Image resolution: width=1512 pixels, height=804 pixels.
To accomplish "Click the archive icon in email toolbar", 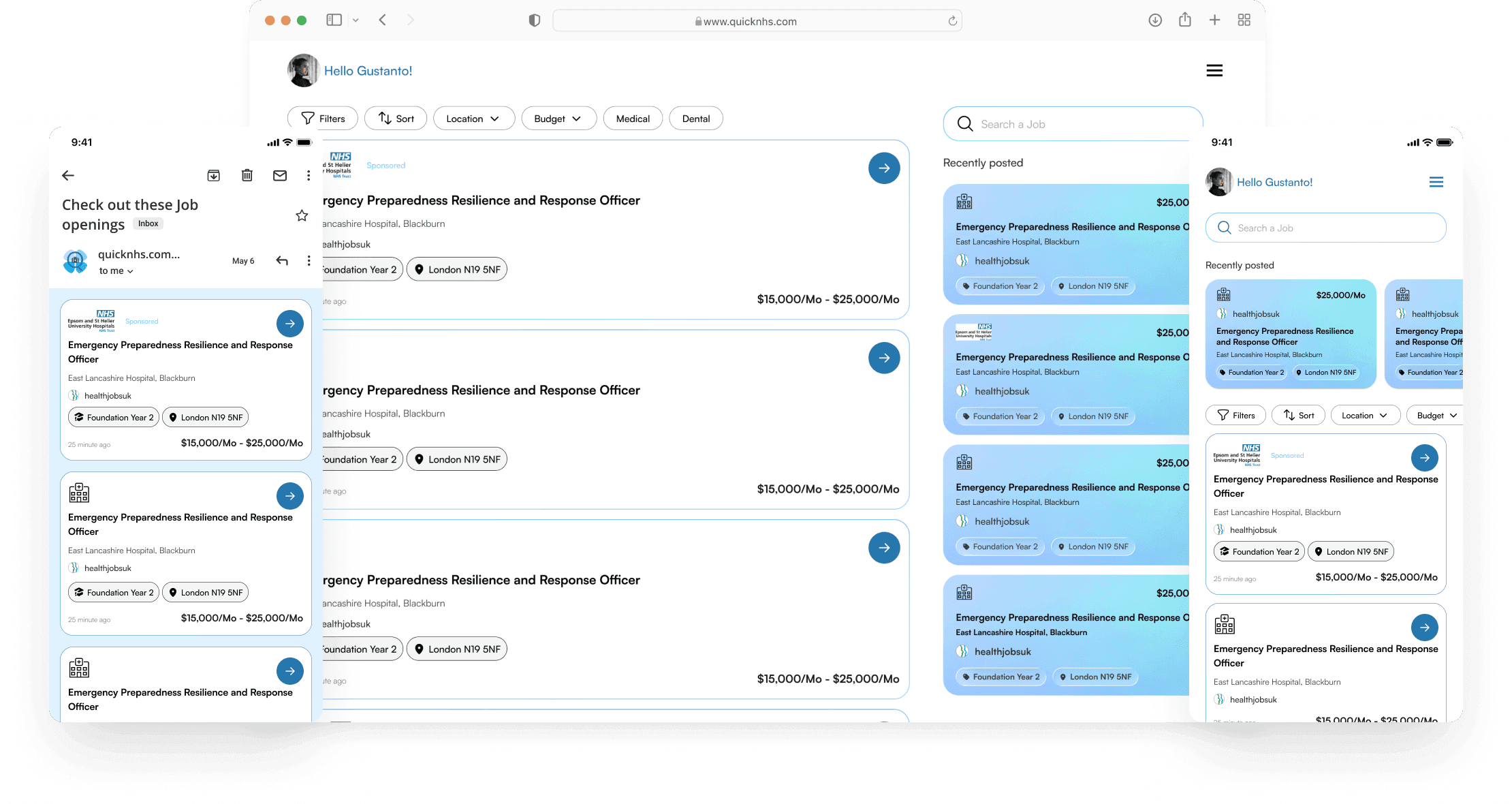I will coord(214,176).
